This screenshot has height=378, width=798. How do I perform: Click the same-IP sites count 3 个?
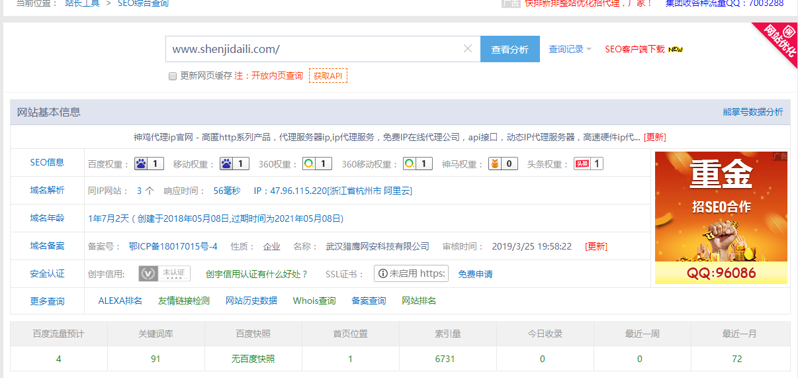145,191
